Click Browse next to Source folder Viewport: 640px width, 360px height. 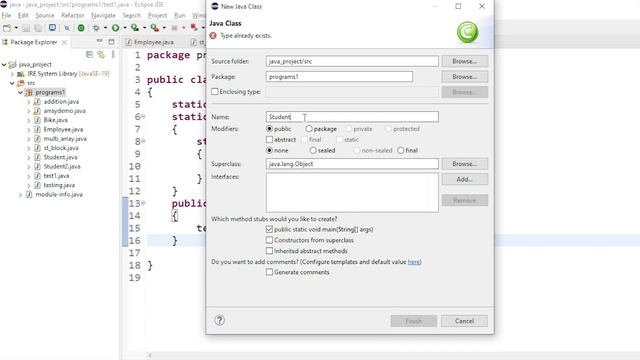(x=464, y=61)
